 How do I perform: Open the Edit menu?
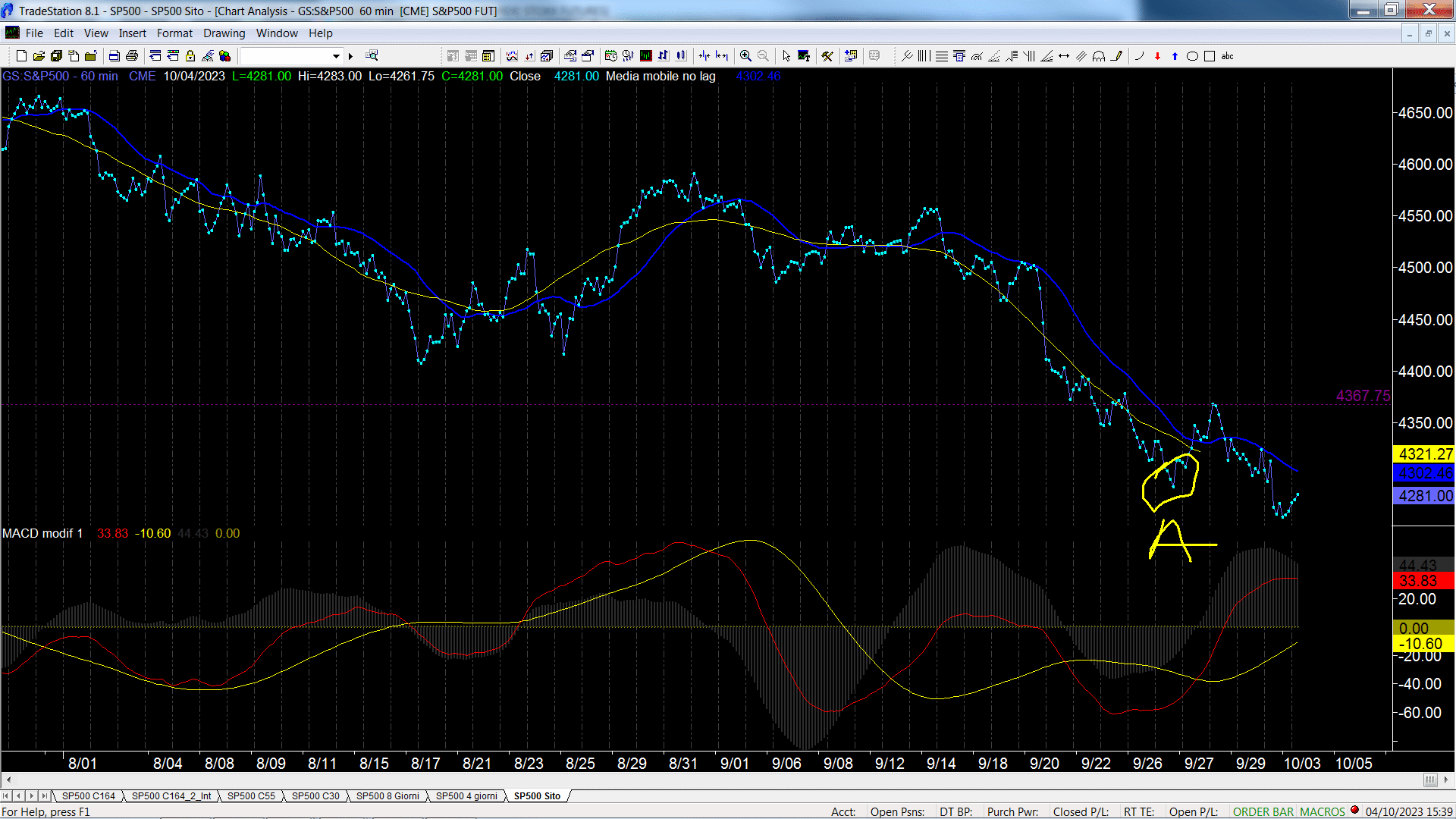pyautogui.click(x=64, y=33)
